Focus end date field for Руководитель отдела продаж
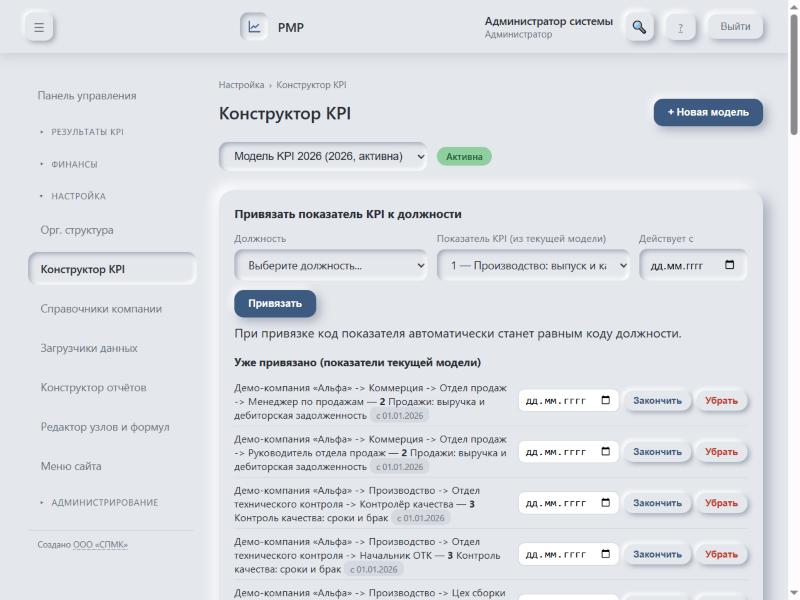The height and width of the screenshot is (600, 800). (x=568, y=452)
